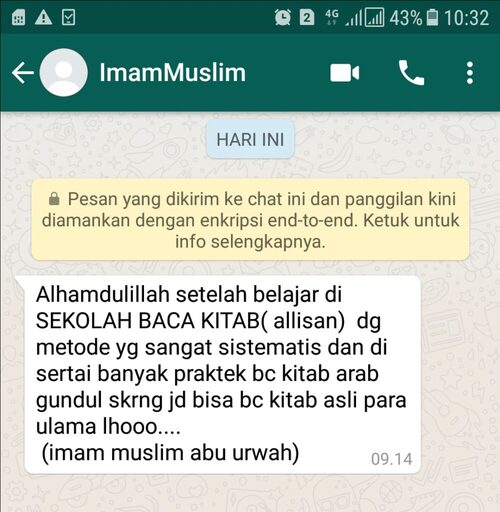Tap the battery 43% indicator
This screenshot has height=512, width=500.
click(x=414, y=18)
